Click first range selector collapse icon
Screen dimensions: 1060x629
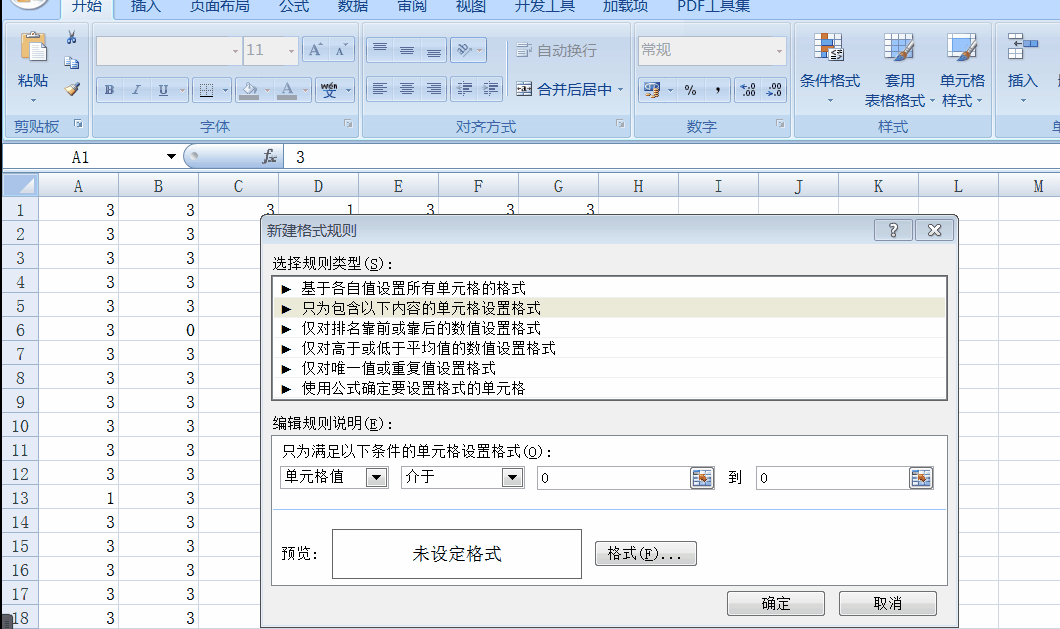tap(702, 478)
